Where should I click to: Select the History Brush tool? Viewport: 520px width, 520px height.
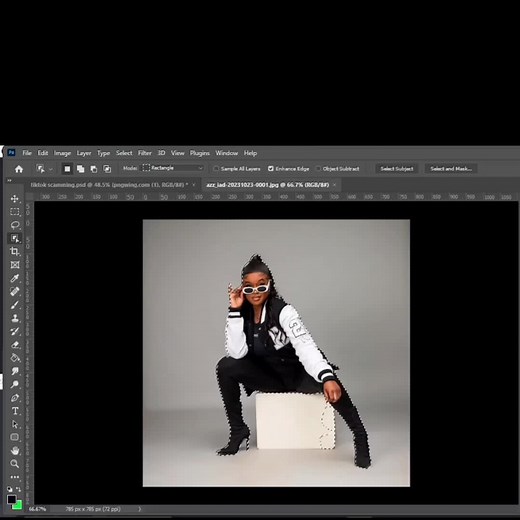click(15, 331)
